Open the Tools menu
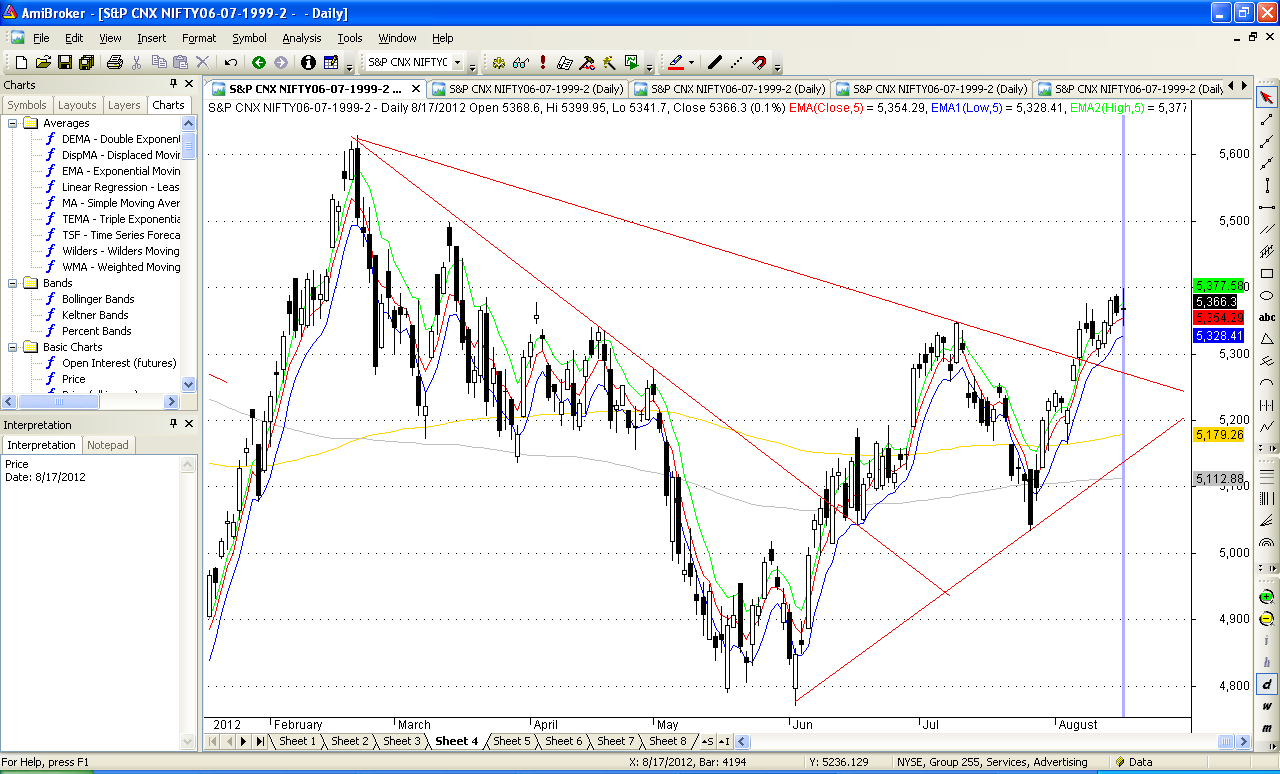 point(350,38)
